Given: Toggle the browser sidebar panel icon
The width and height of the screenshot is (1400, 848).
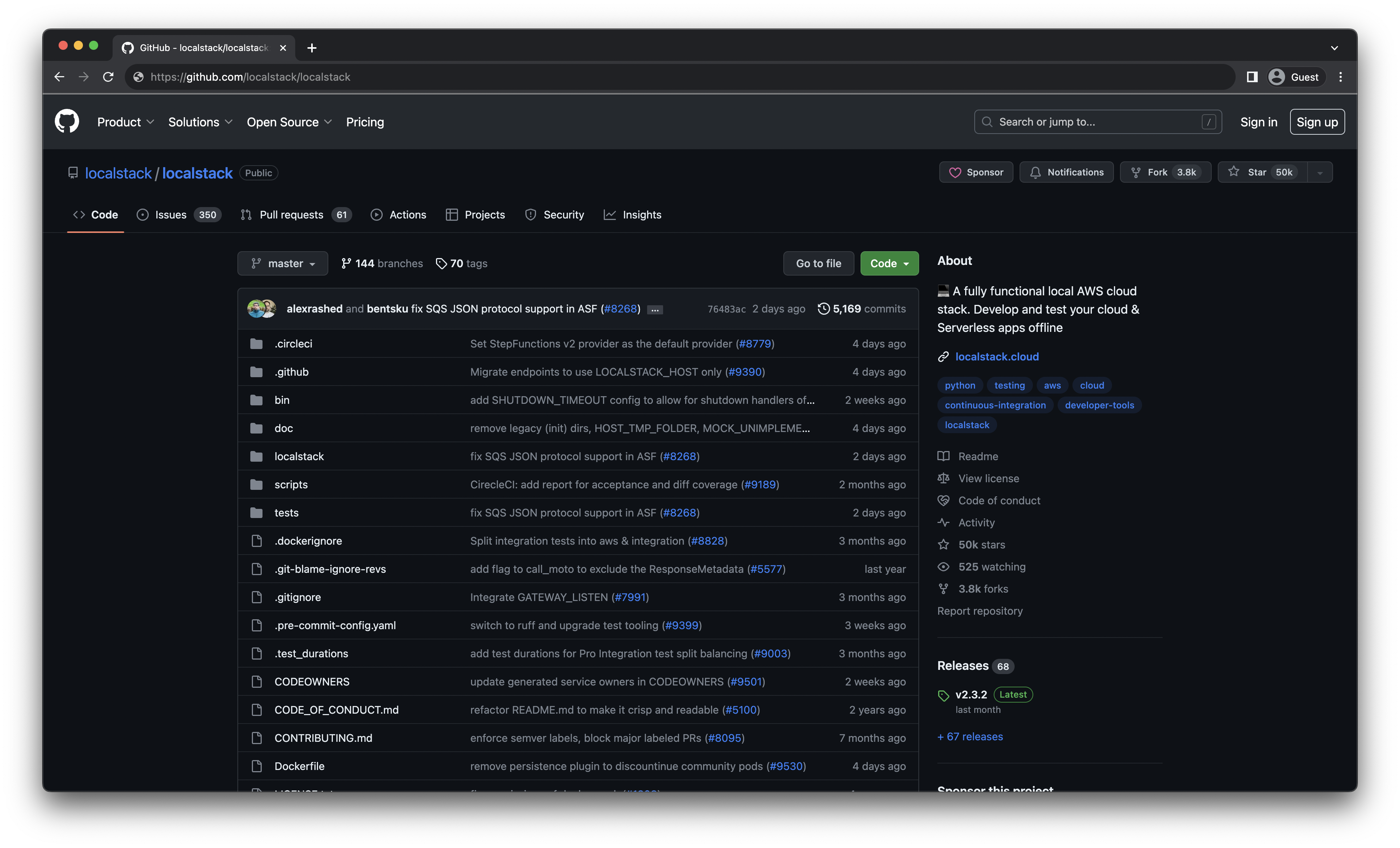Looking at the screenshot, I should 1252,77.
